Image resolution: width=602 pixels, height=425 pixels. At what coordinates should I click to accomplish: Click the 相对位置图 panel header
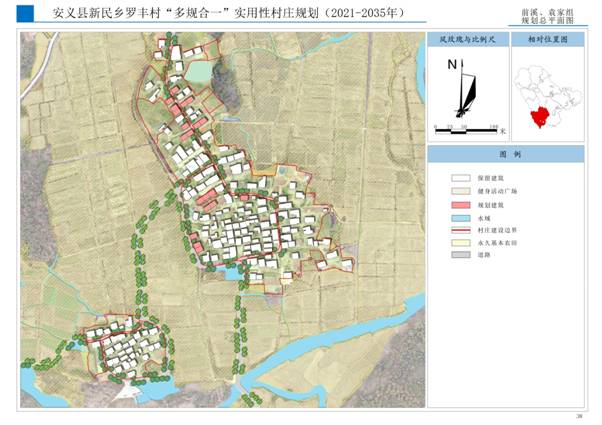(548, 39)
